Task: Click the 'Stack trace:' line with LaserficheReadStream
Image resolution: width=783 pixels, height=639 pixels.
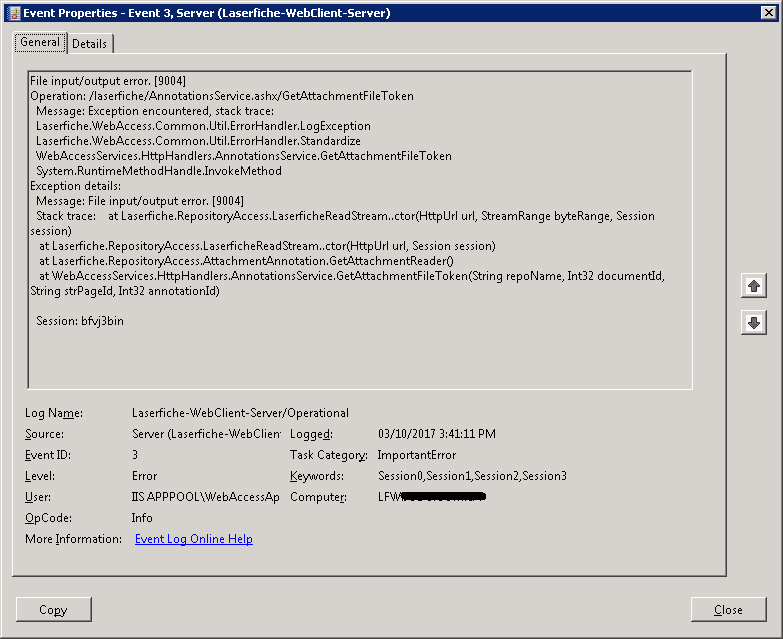Action: [x=345, y=216]
